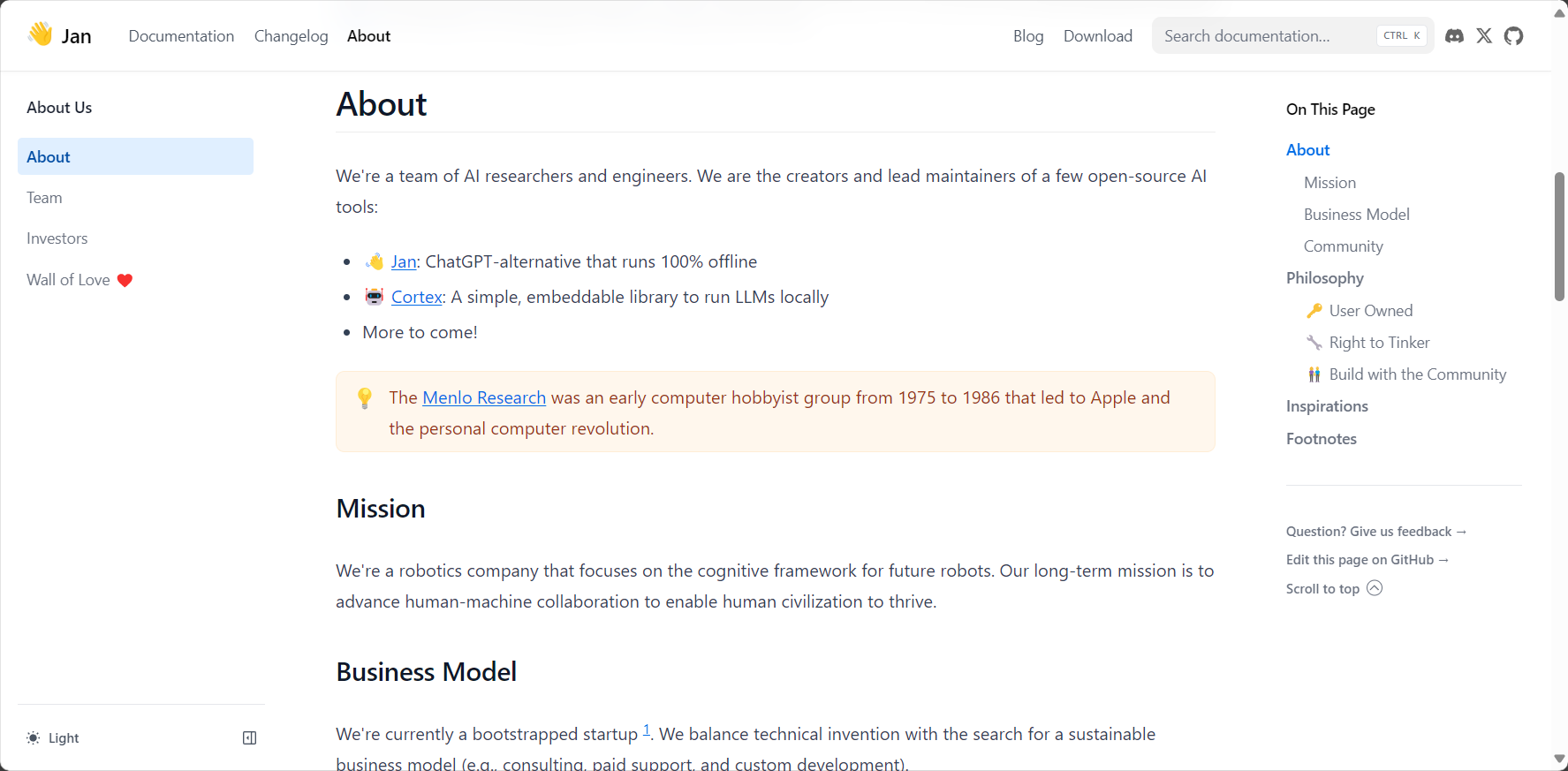The height and width of the screenshot is (771, 1568).
Task: Open the Menlo Research link
Action: tap(484, 397)
